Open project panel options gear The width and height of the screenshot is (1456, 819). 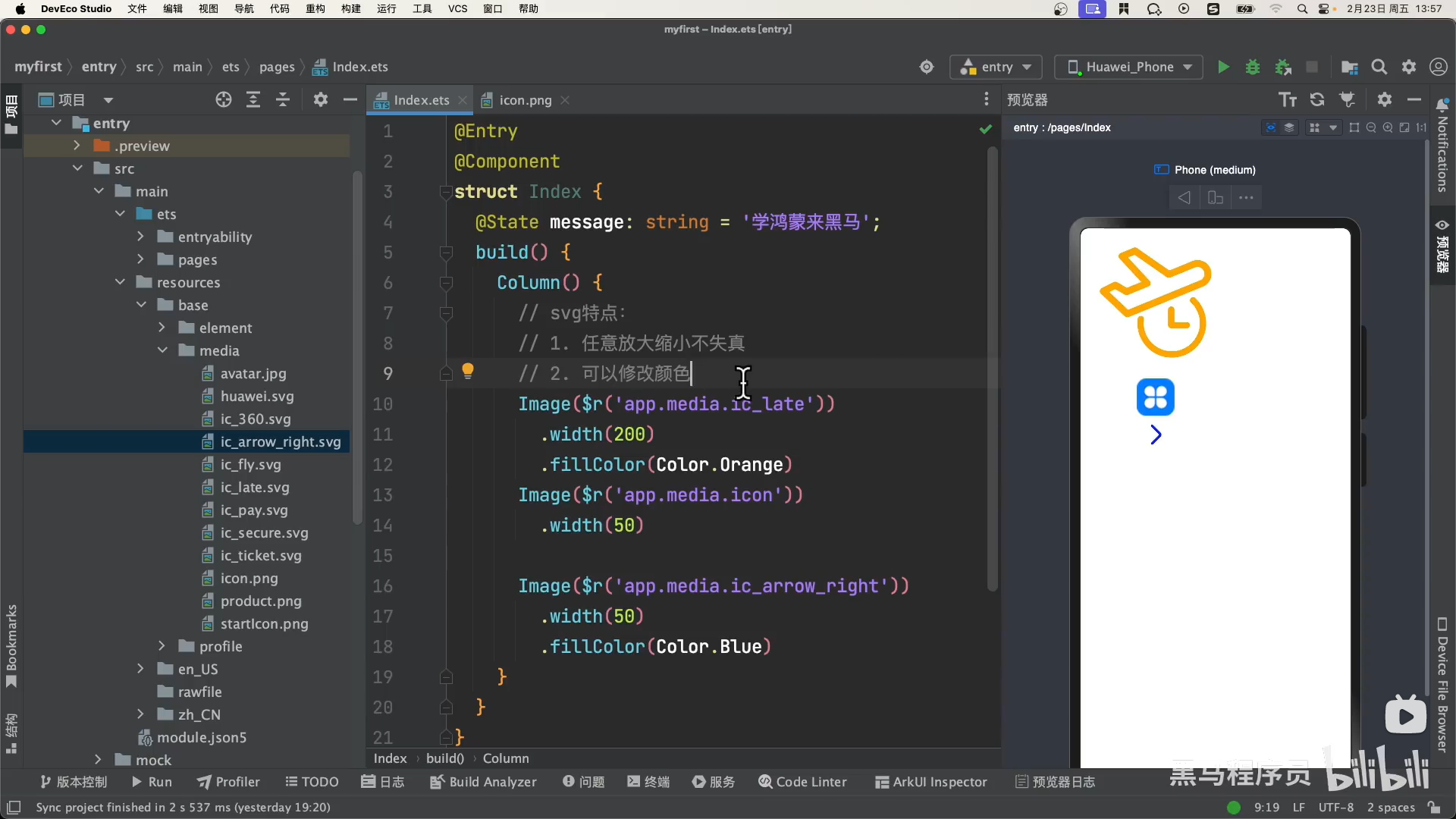click(321, 99)
